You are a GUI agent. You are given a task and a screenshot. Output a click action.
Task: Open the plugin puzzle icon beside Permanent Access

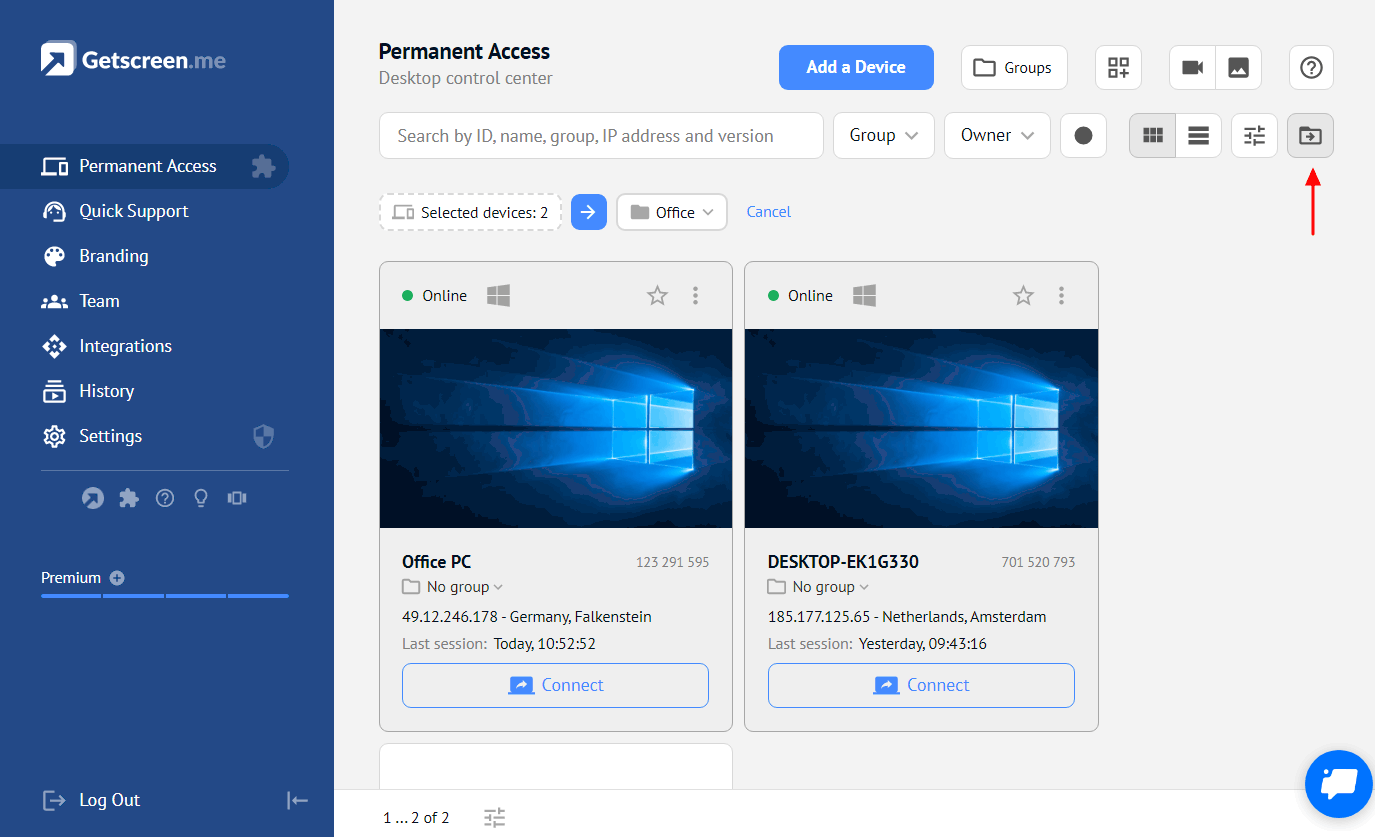point(263,166)
